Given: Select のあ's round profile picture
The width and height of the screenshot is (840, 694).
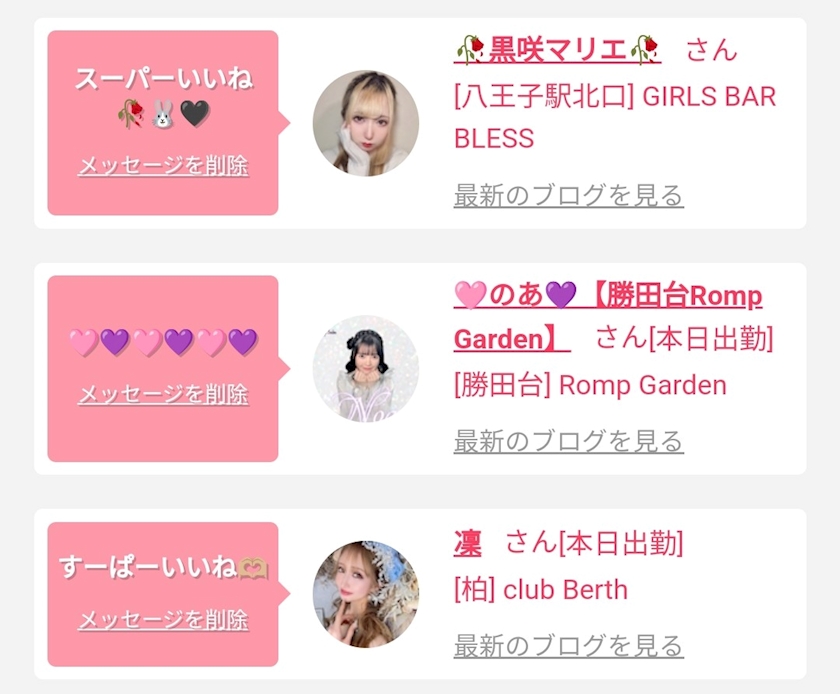Looking at the screenshot, I should (366, 369).
